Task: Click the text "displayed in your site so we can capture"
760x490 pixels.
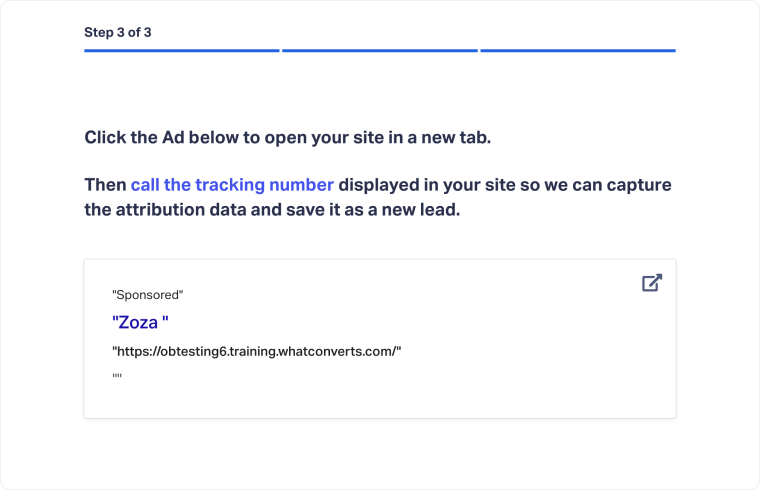Action: click(505, 185)
